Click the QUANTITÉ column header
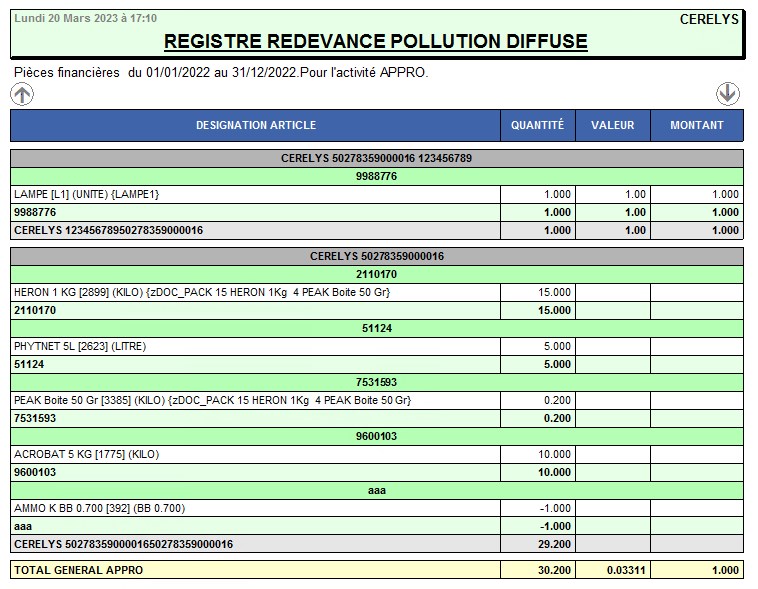The image size is (758, 589). click(x=537, y=125)
